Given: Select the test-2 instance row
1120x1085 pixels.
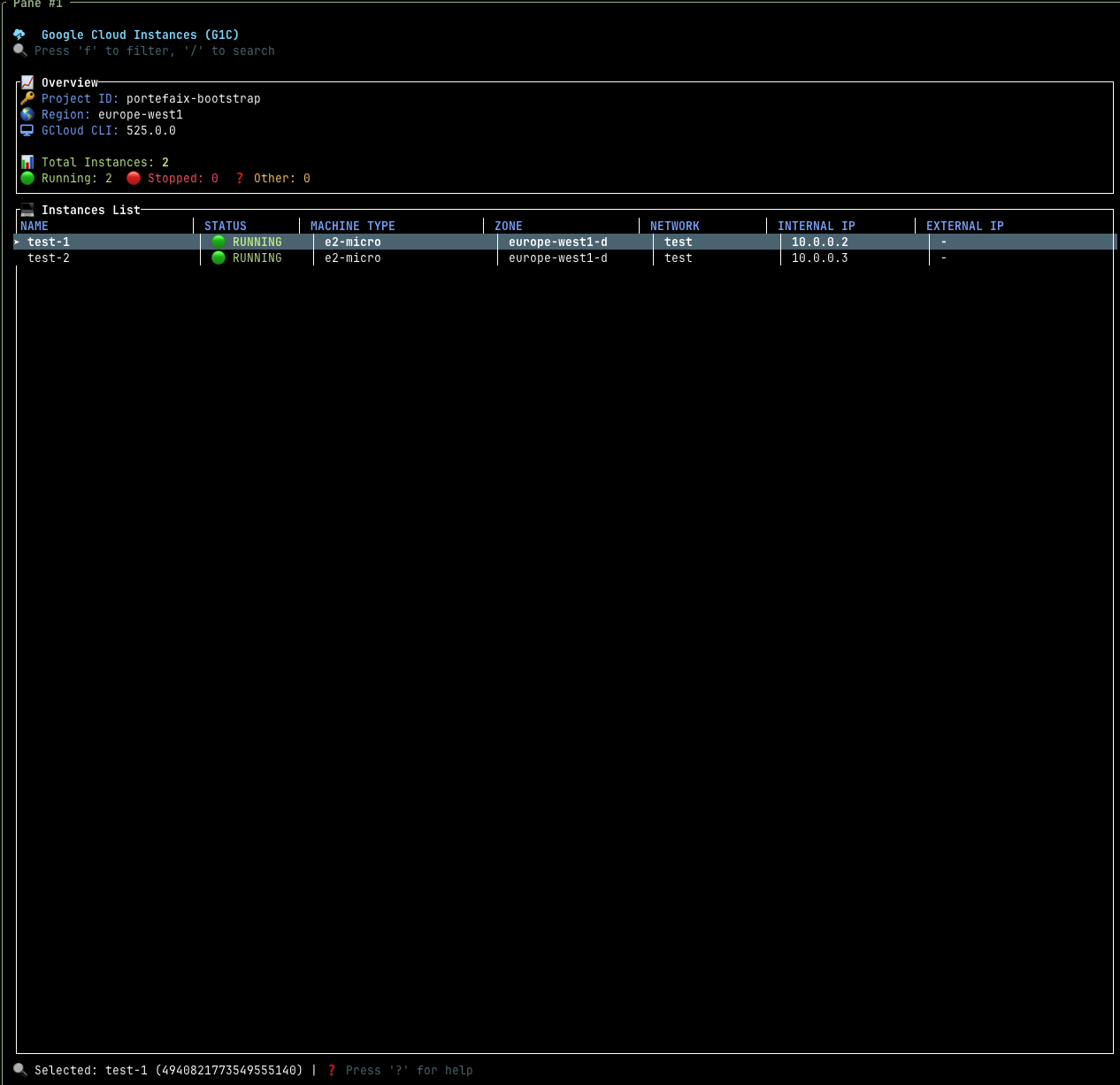Looking at the screenshot, I should coord(49,258).
